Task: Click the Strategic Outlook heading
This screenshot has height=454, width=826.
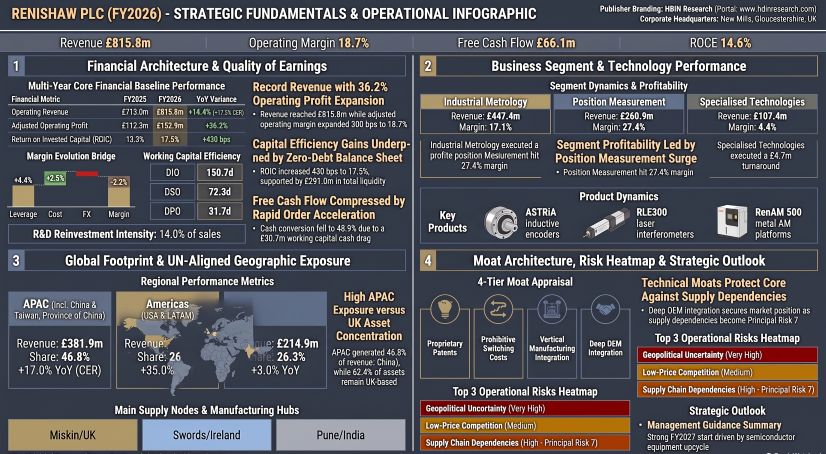Action: click(727, 411)
